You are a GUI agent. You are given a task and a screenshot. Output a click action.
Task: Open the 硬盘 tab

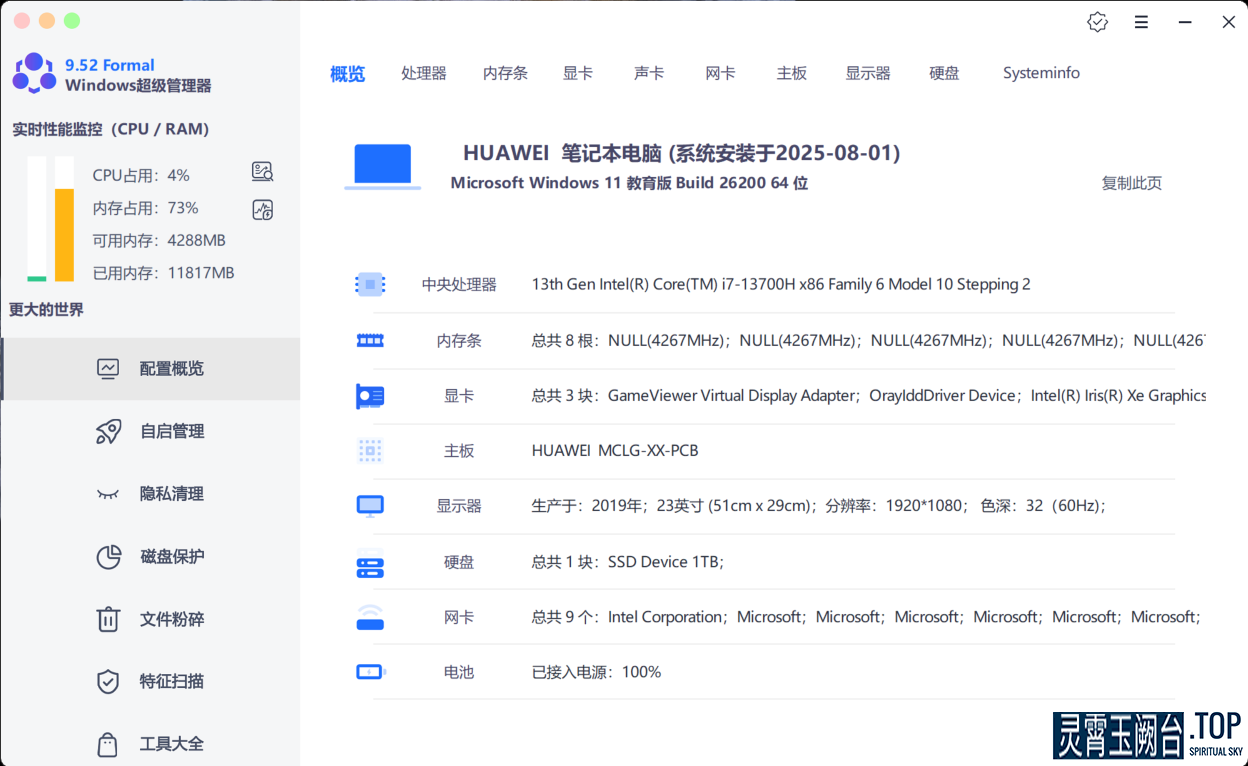tap(944, 73)
